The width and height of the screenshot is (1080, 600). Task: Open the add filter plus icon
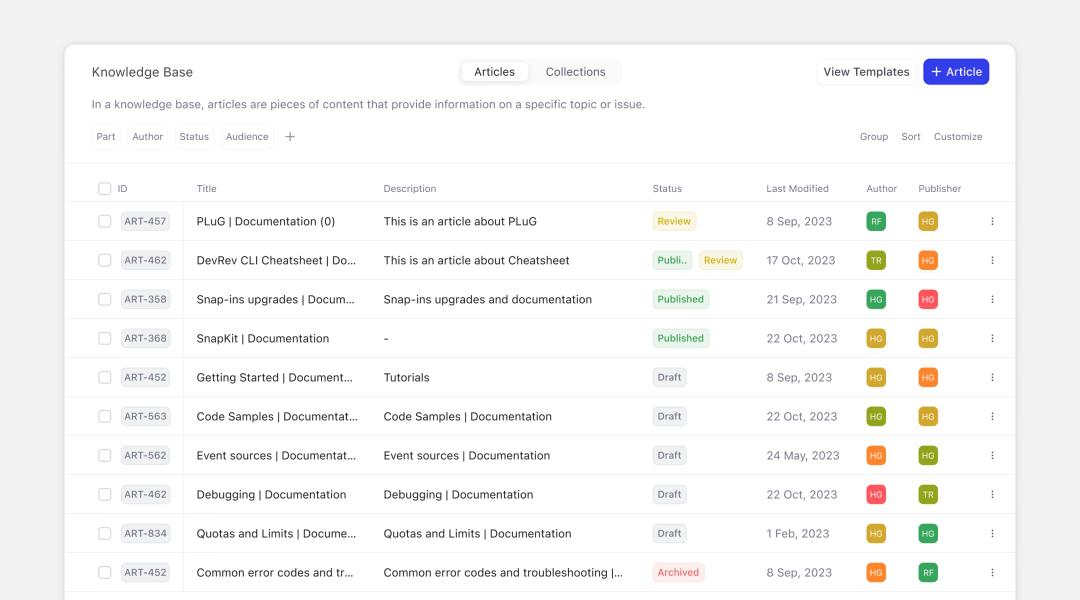tap(290, 137)
